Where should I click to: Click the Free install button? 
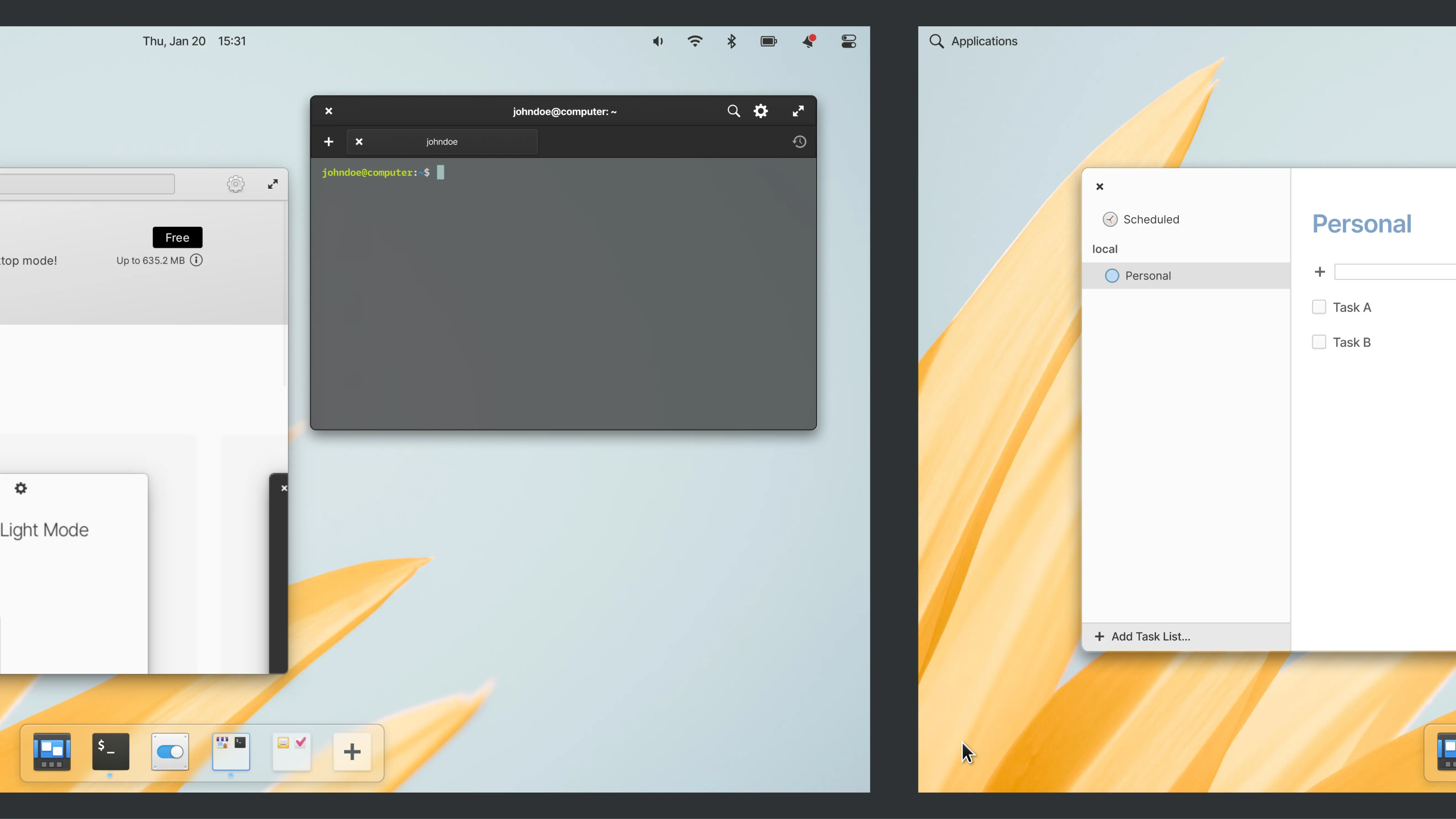[177, 237]
